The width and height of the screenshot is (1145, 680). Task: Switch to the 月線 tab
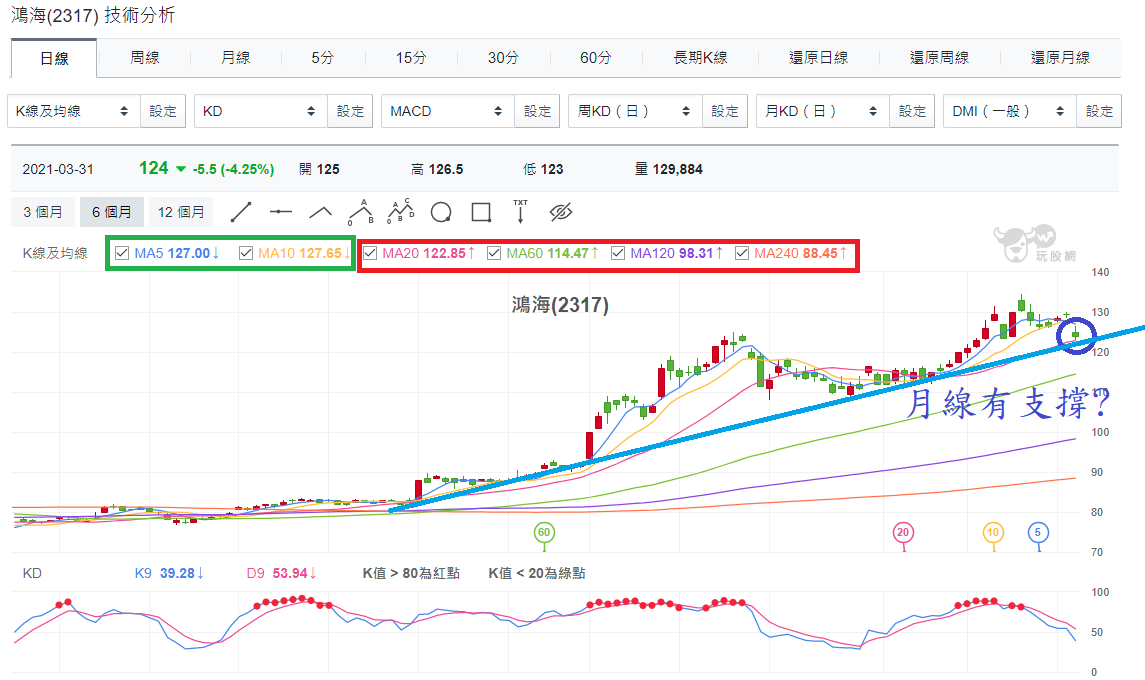235,58
